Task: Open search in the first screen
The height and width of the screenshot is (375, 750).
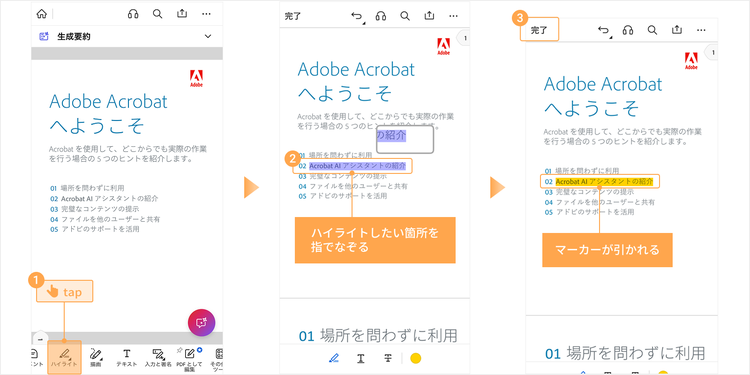Action: click(x=157, y=14)
